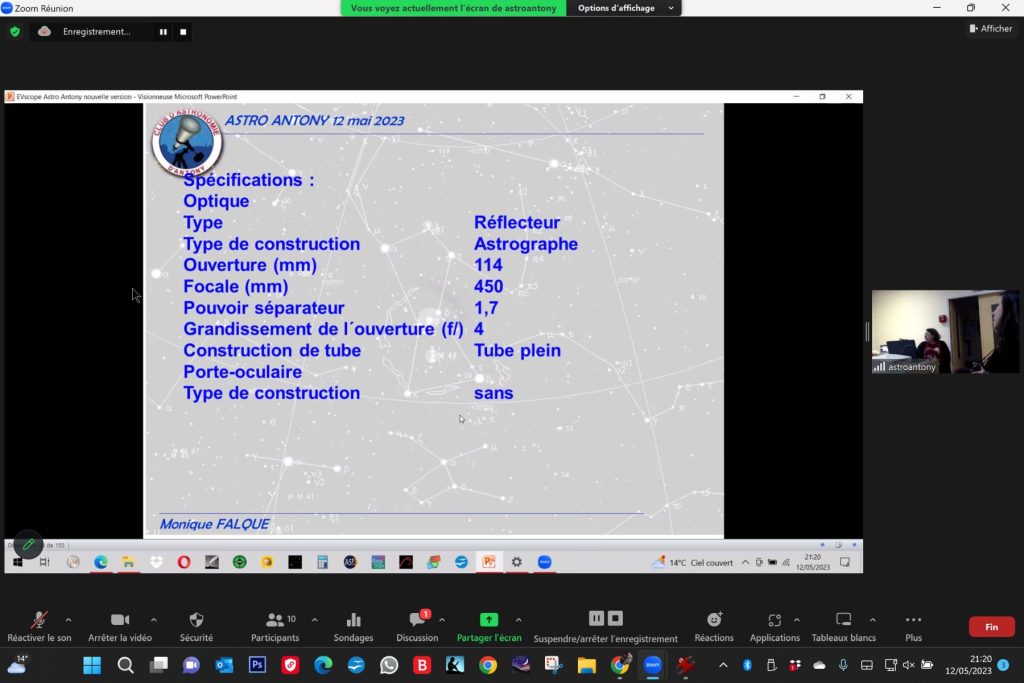This screenshot has height=683, width=1024.
Task: Stop recording in the bottom meeting toolbar
Action: point(615,618)
